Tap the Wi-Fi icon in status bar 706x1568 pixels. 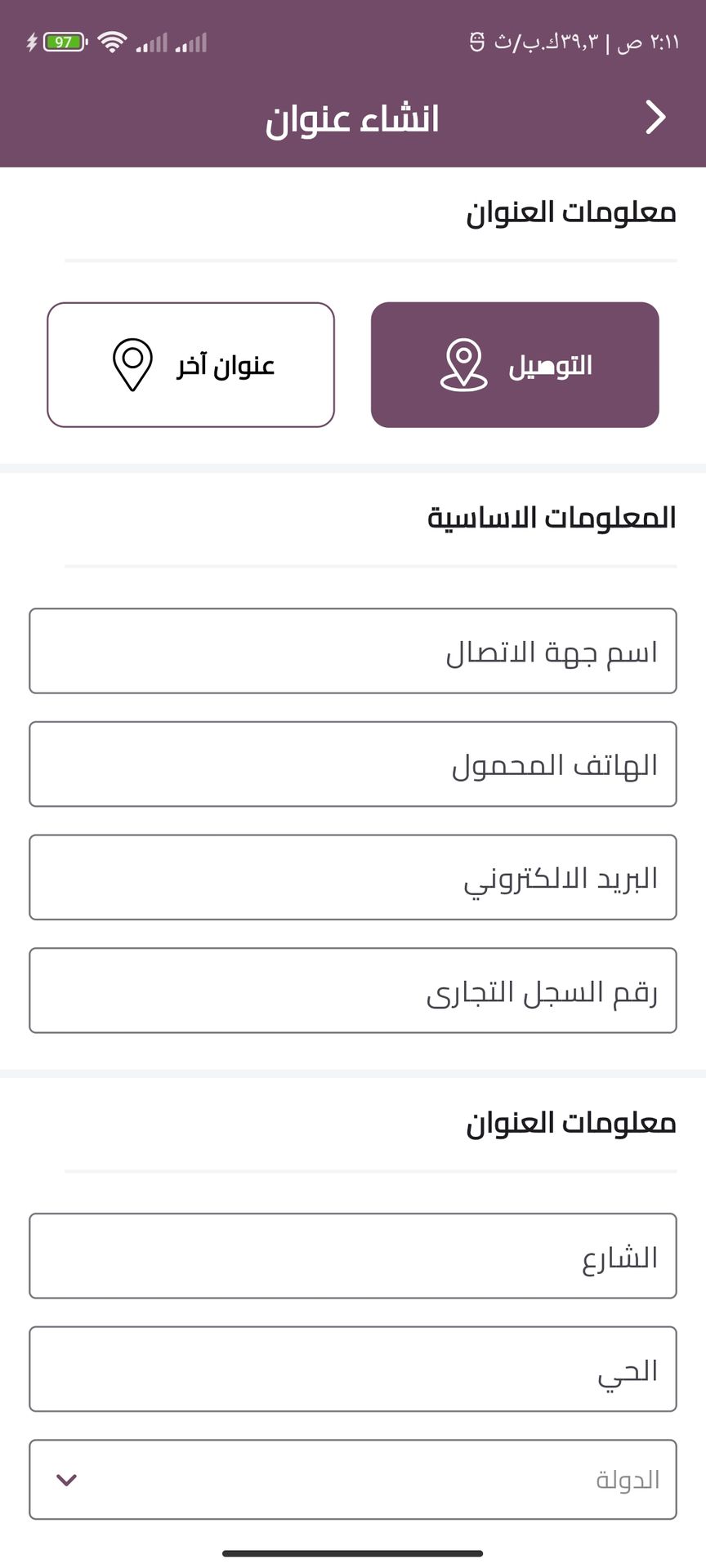pos(112,42)
